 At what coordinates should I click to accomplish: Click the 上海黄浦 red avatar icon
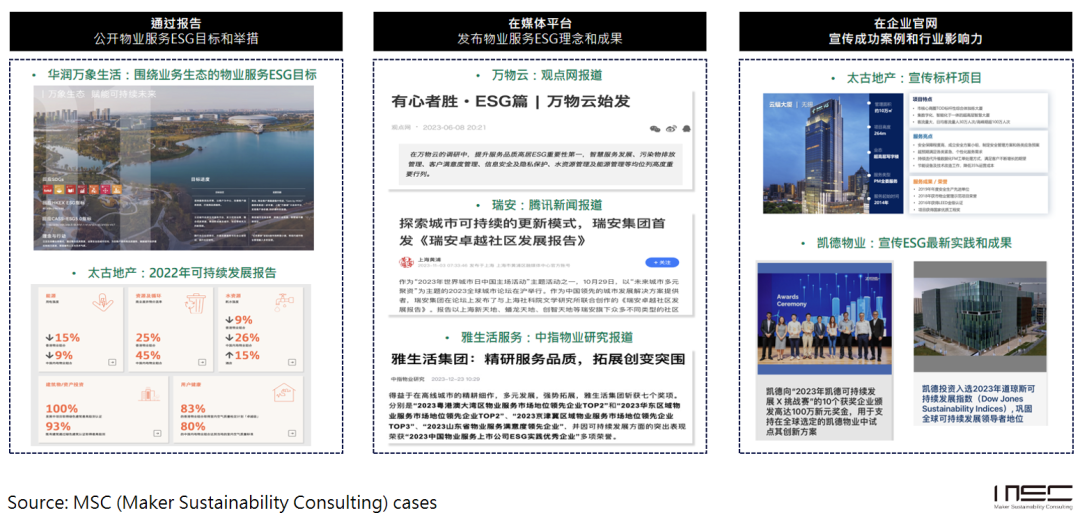point(406,262)
